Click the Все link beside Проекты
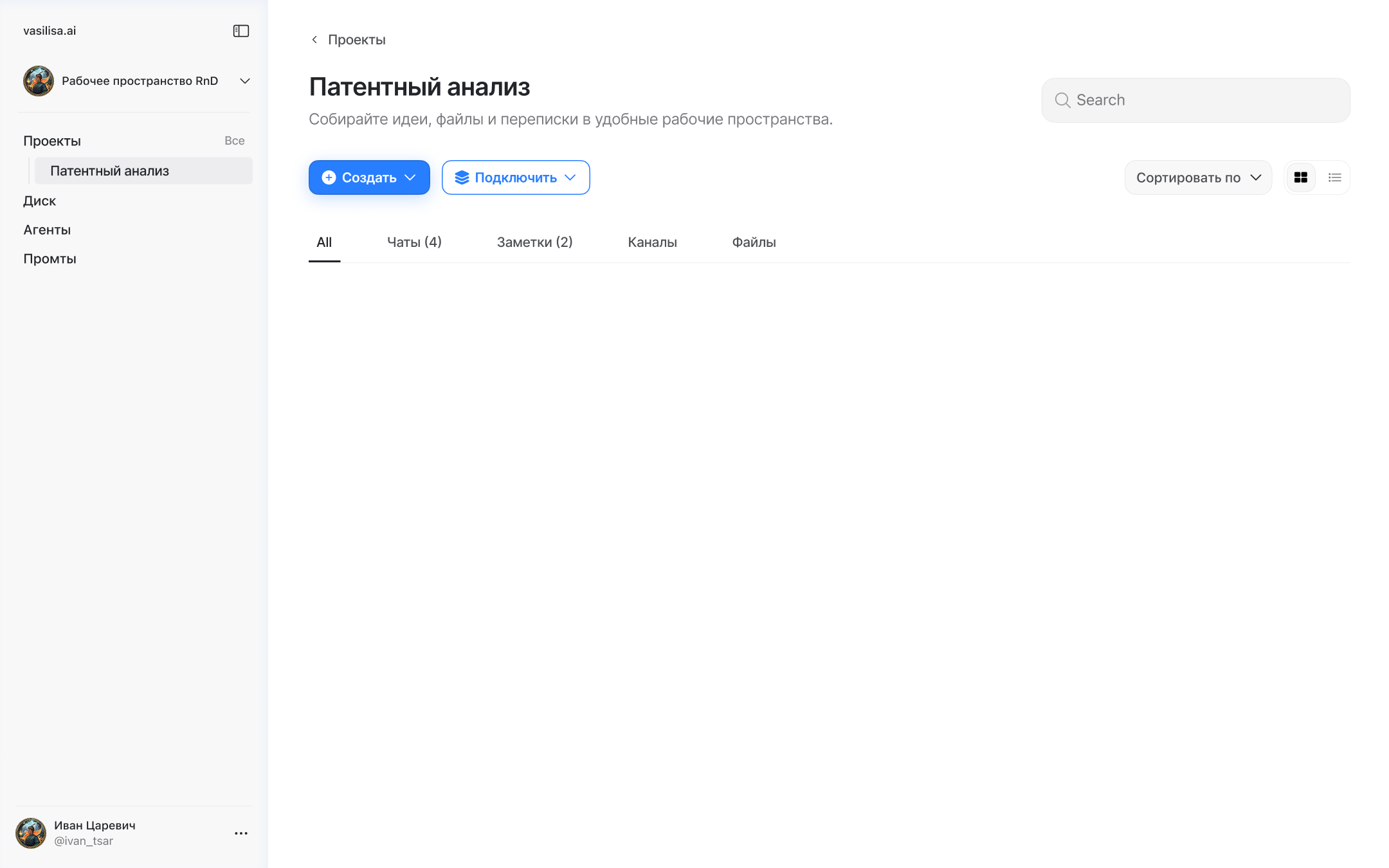The width and height of the screenshot is (1389, 868). click(x=234, y=141)
